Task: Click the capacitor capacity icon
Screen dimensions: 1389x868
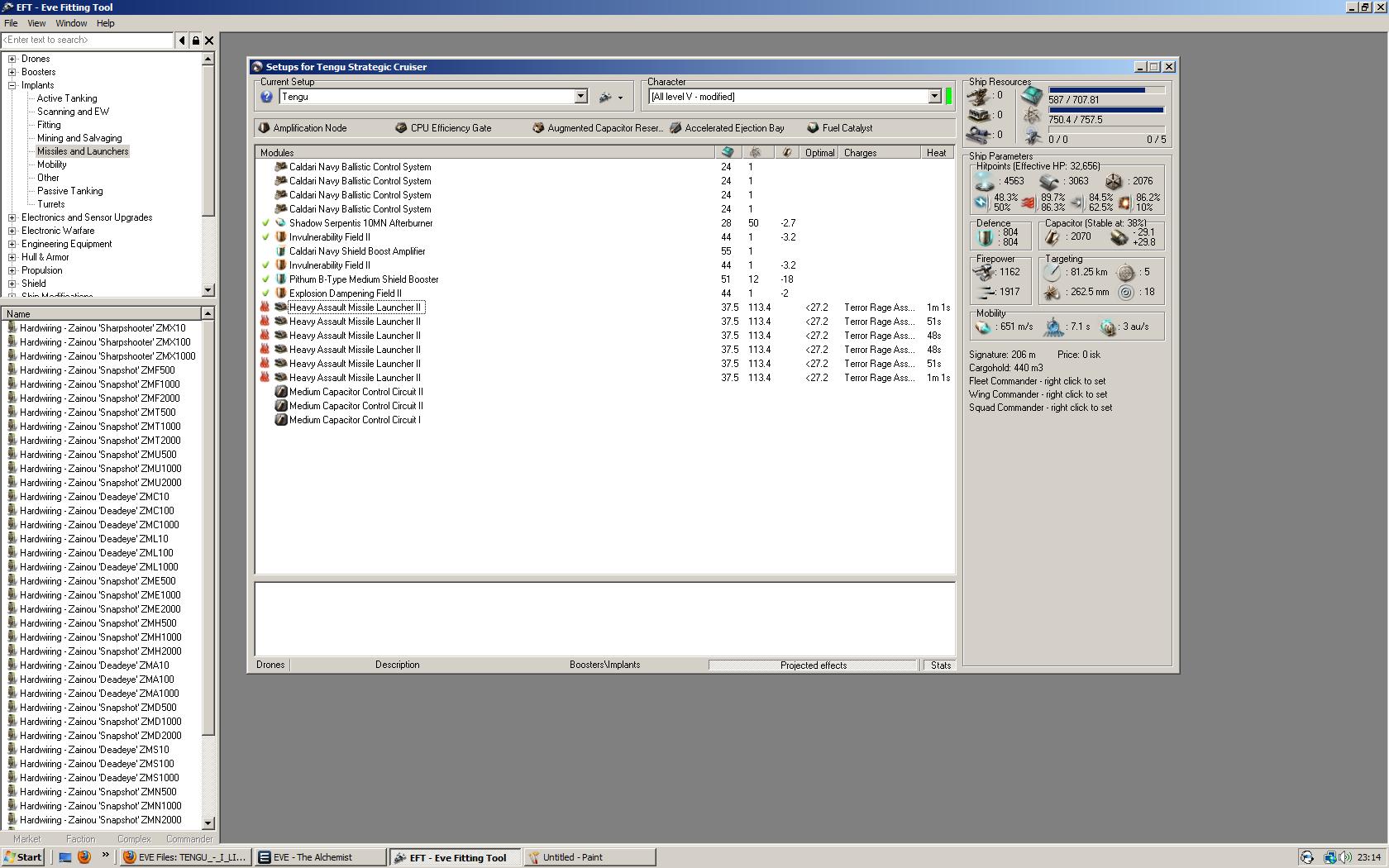Action: pyautogui.click(x=1052, y=237)
